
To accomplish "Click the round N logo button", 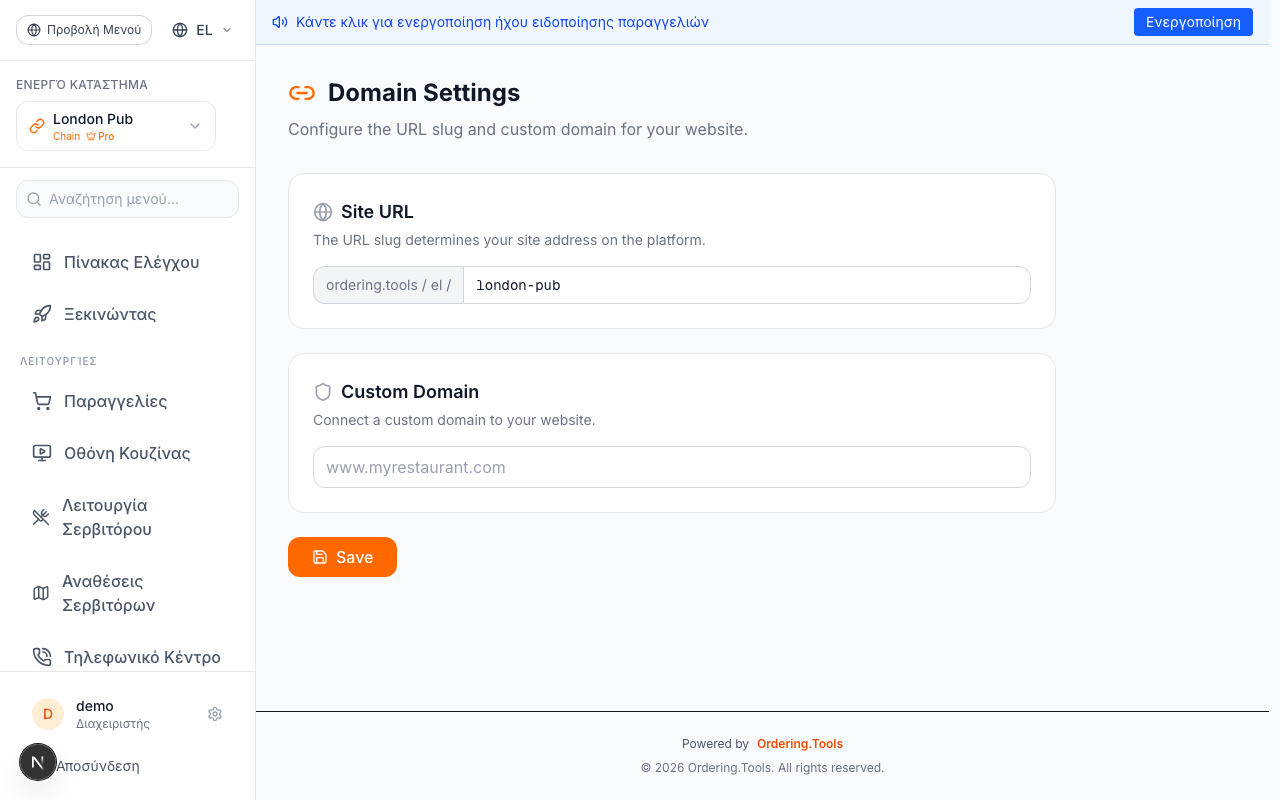I will [x=38, y=762].
